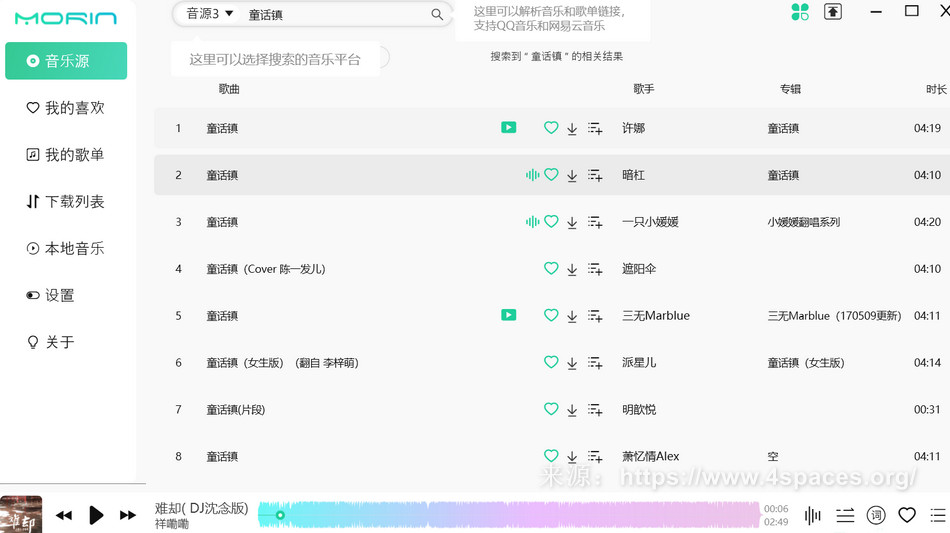
Task: Seek using the waveform progress bar
Action: pos(508,515)
